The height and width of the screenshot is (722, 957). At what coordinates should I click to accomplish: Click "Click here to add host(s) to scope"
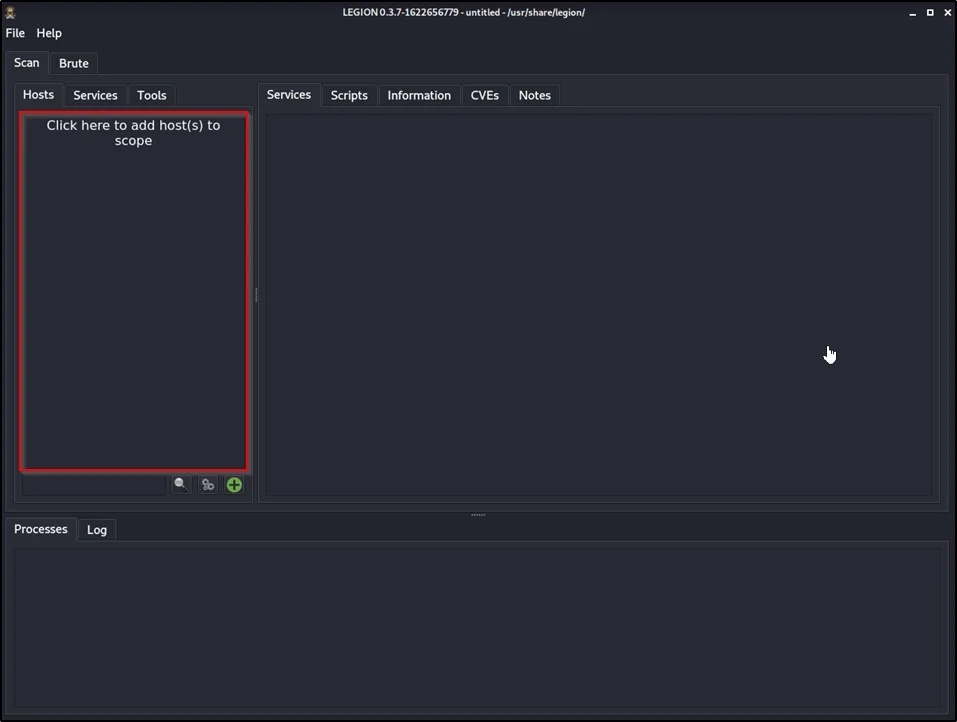pos(133,133)
